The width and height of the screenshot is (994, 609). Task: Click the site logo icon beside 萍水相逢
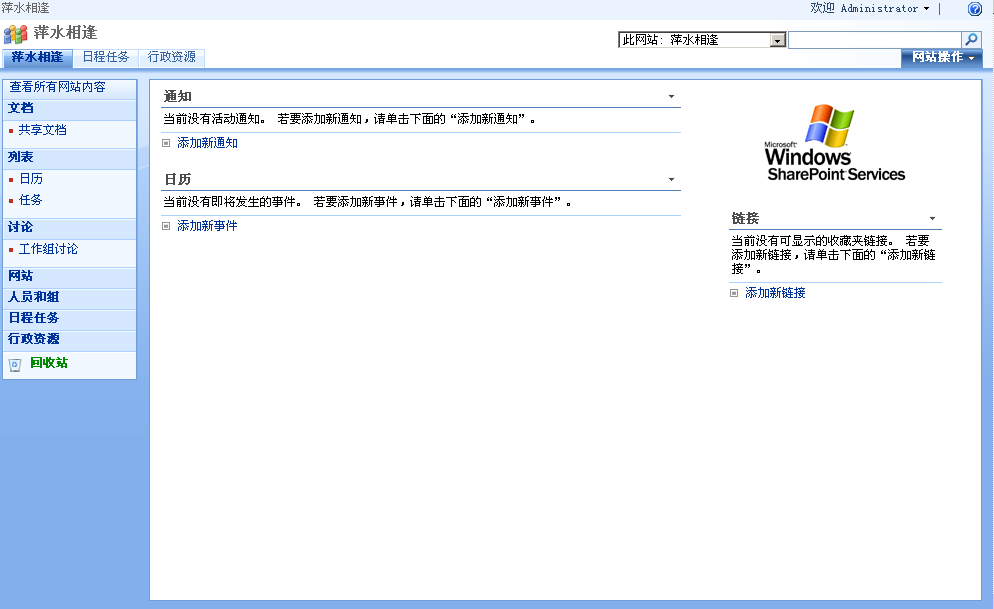tap(15, 34)
